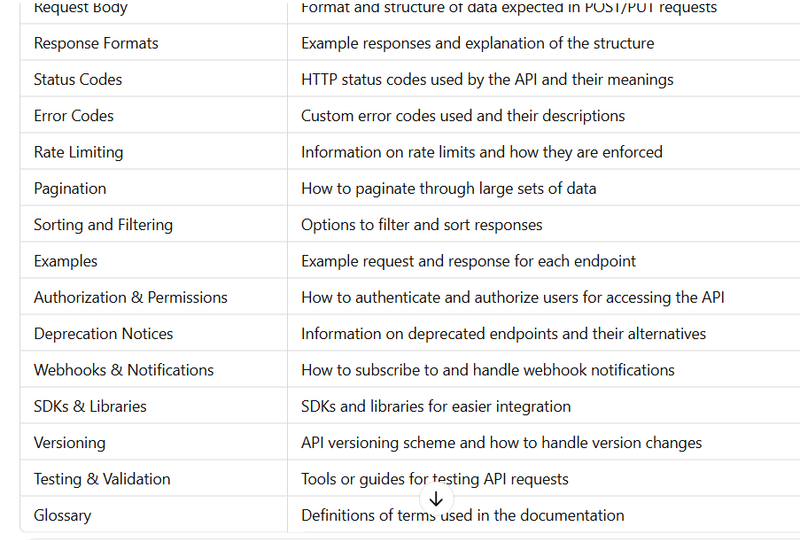Click the SDKs & Libraries label
This screenshot has width=800, height=540.
tap(90, 406)
